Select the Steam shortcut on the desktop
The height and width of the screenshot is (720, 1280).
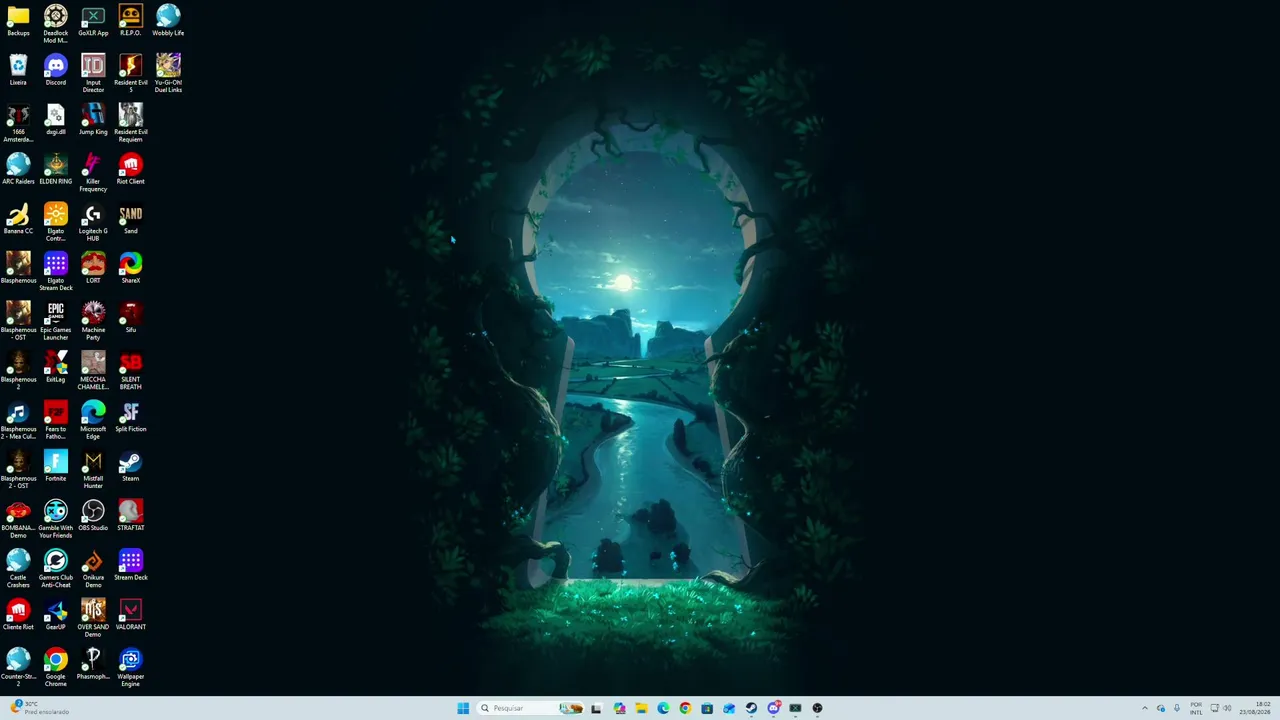pyautogui.click(x=131, y=466)
